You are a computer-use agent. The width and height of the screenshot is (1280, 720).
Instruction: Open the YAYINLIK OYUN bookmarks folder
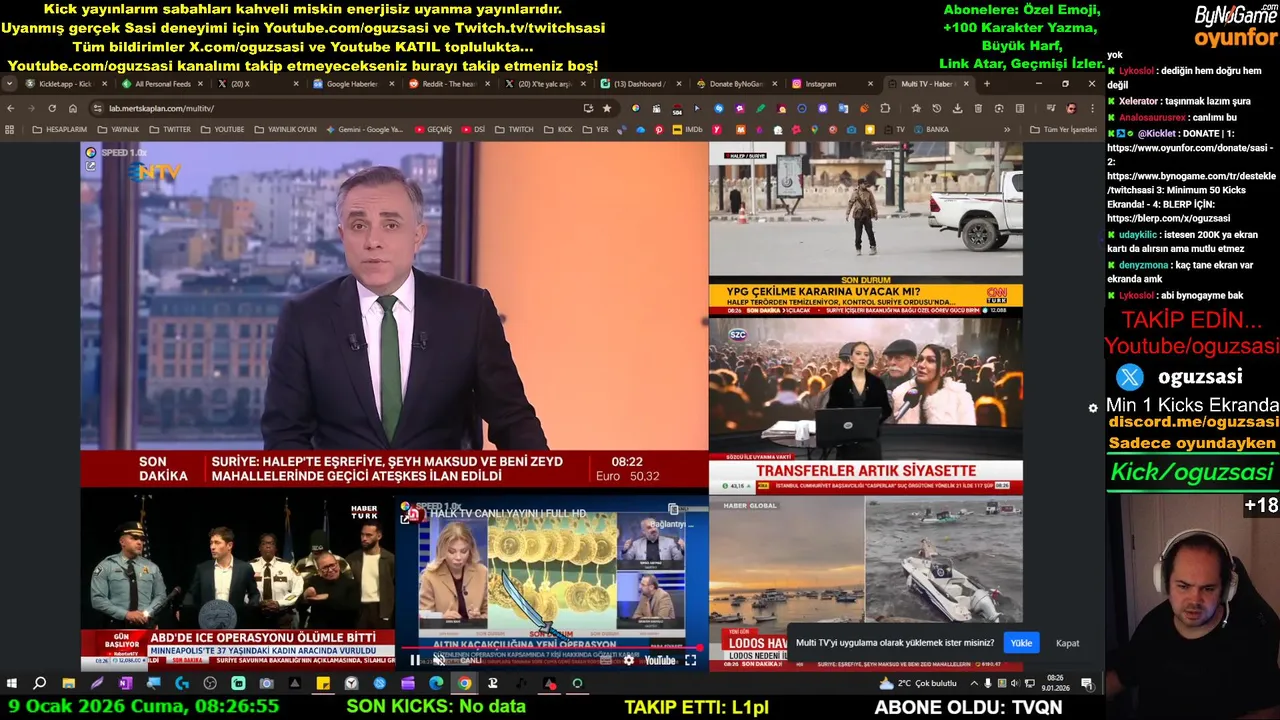point(286,129)
